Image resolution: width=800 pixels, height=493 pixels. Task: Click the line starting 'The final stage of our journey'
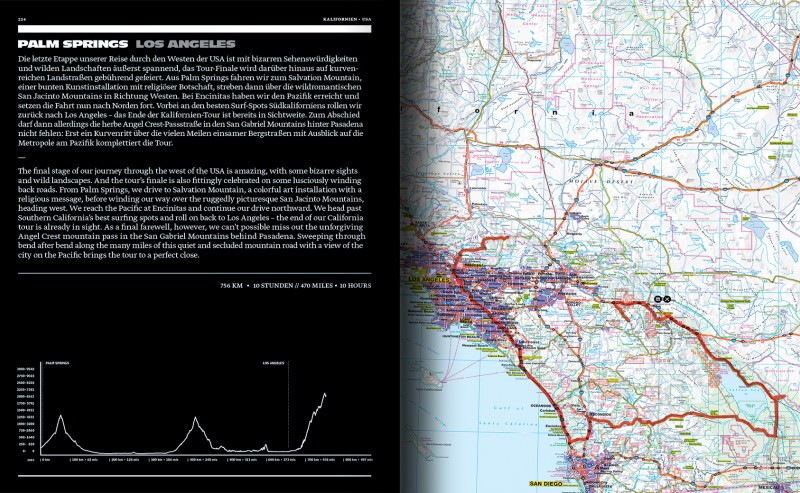[x=188, y=171]
